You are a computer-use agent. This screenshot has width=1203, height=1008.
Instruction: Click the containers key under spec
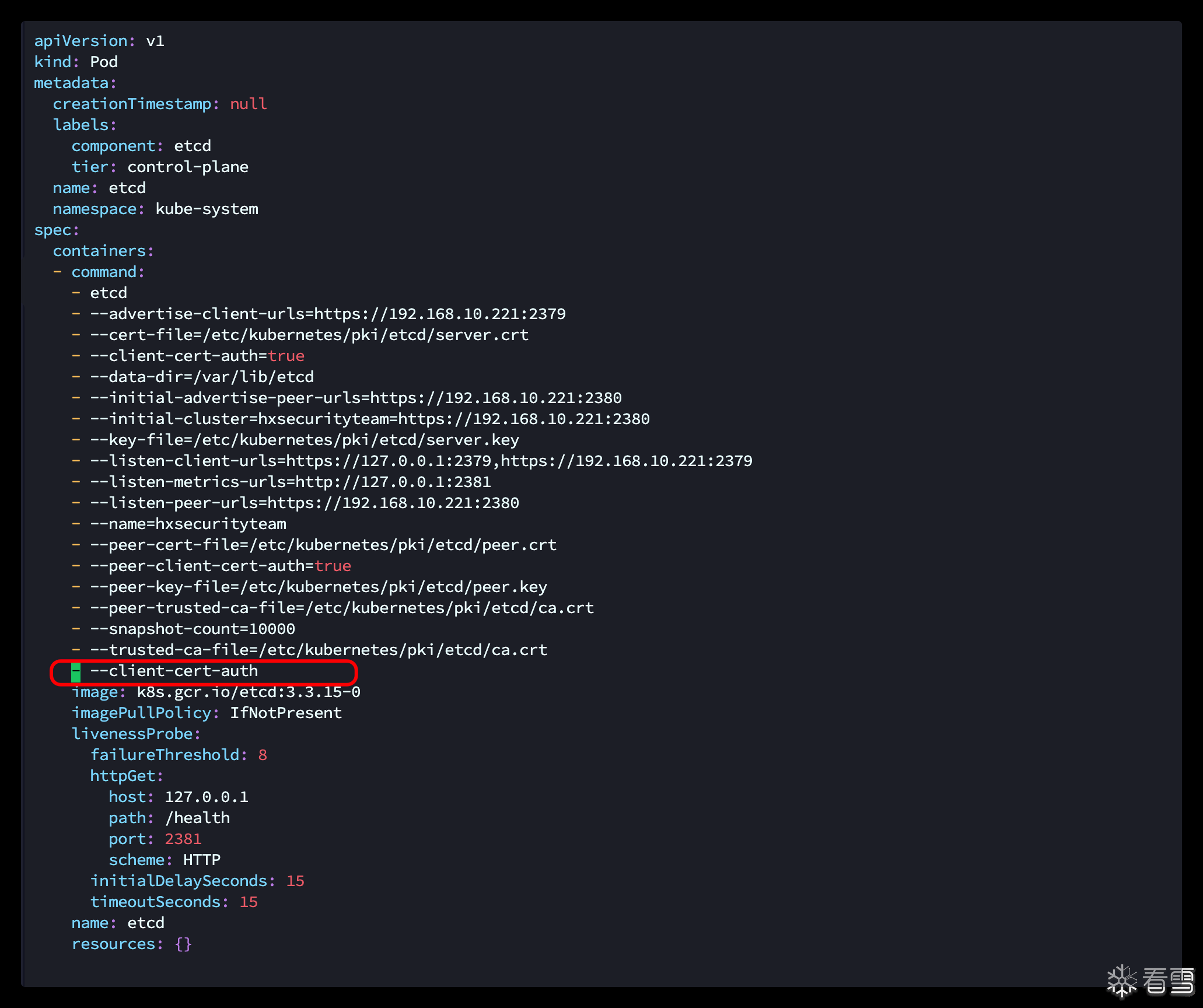[x=99, y=251]
